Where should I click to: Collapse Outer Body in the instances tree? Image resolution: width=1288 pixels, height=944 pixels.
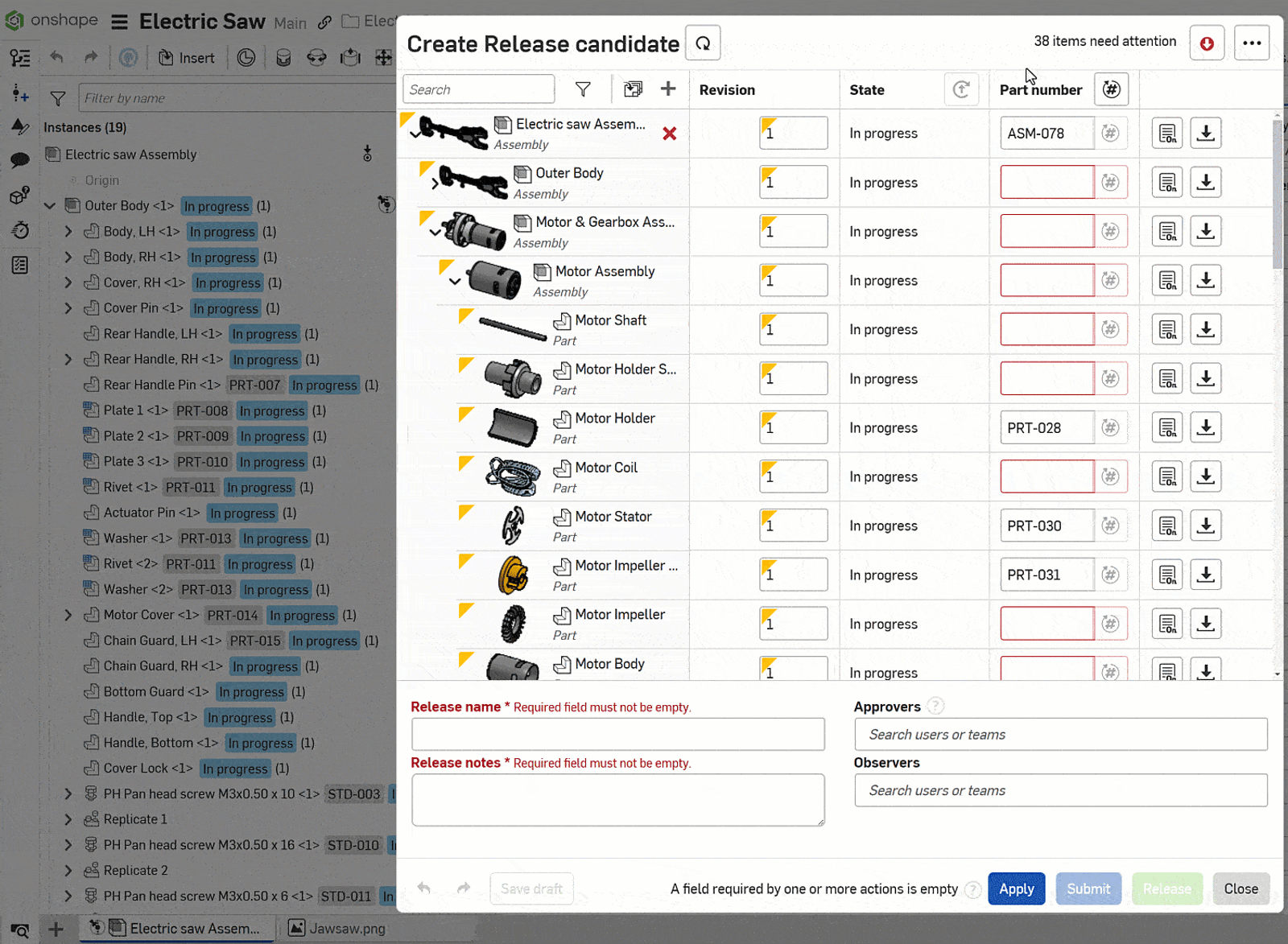click(50, 205)
